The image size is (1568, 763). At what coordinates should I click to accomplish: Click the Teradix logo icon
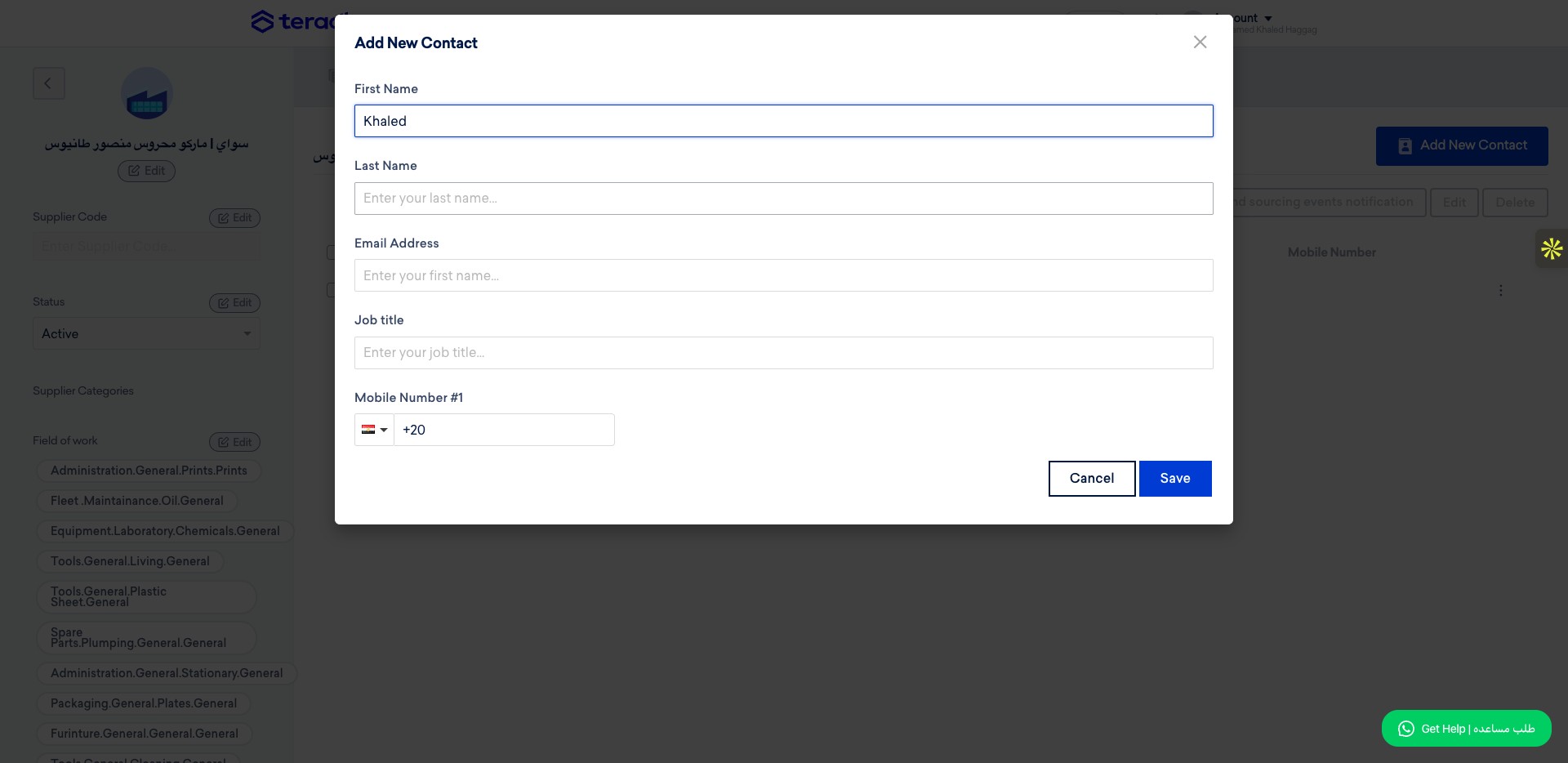pyautogui.click(x=262, y=21)
